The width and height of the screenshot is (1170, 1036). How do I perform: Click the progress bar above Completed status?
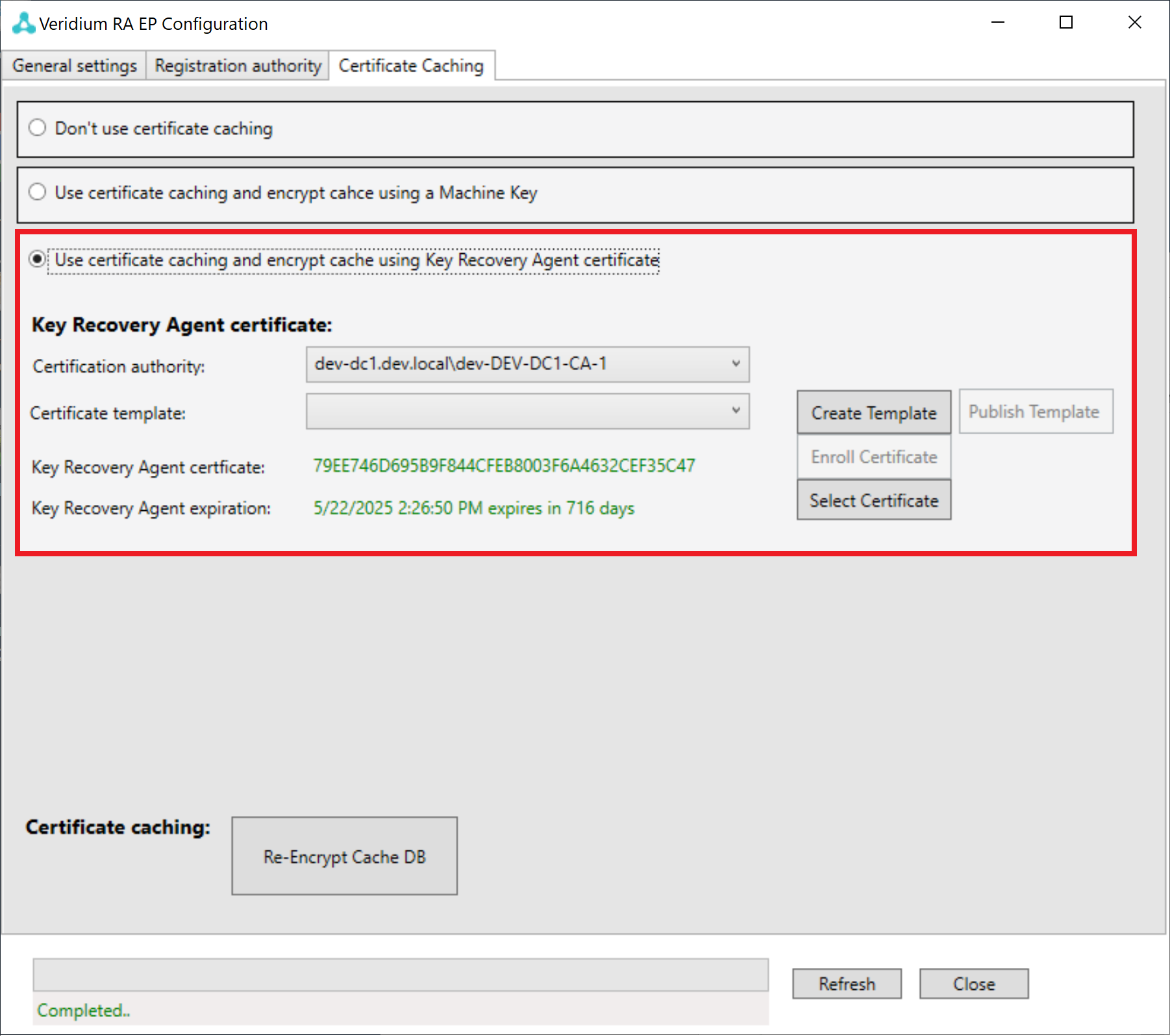(401, 974)
